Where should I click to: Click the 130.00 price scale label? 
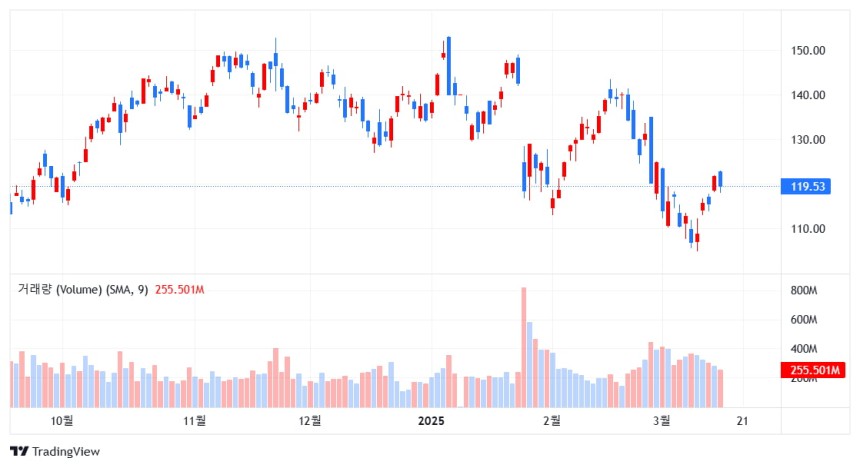(807, 140)
